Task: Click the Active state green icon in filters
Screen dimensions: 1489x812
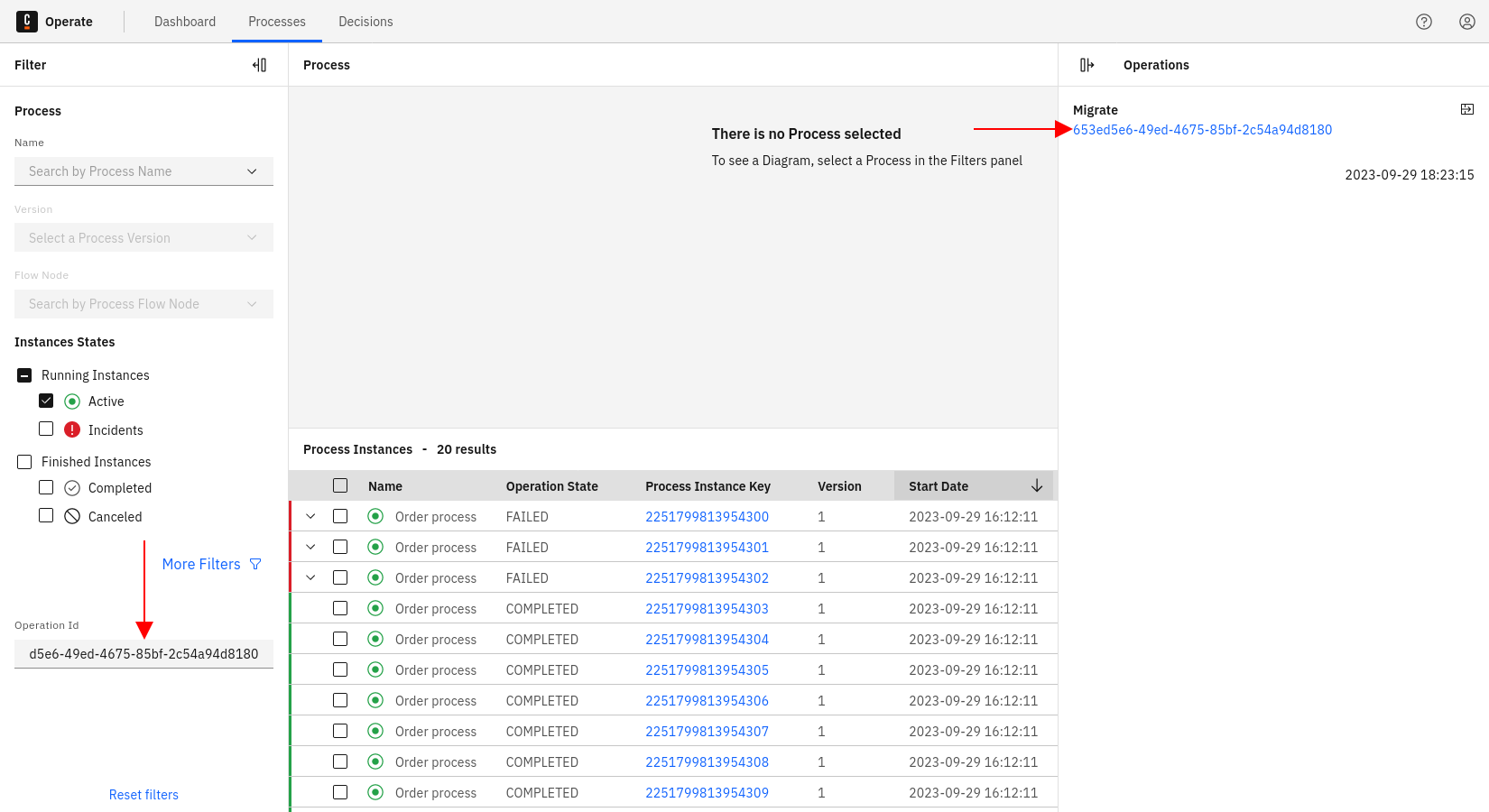Action: coord(72,401)
